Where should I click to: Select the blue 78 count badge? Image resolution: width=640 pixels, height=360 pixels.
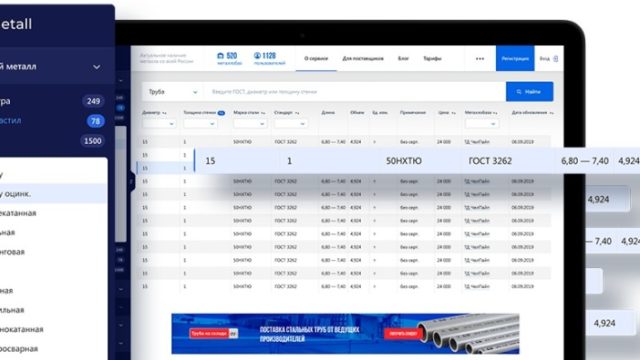[96, 121]
